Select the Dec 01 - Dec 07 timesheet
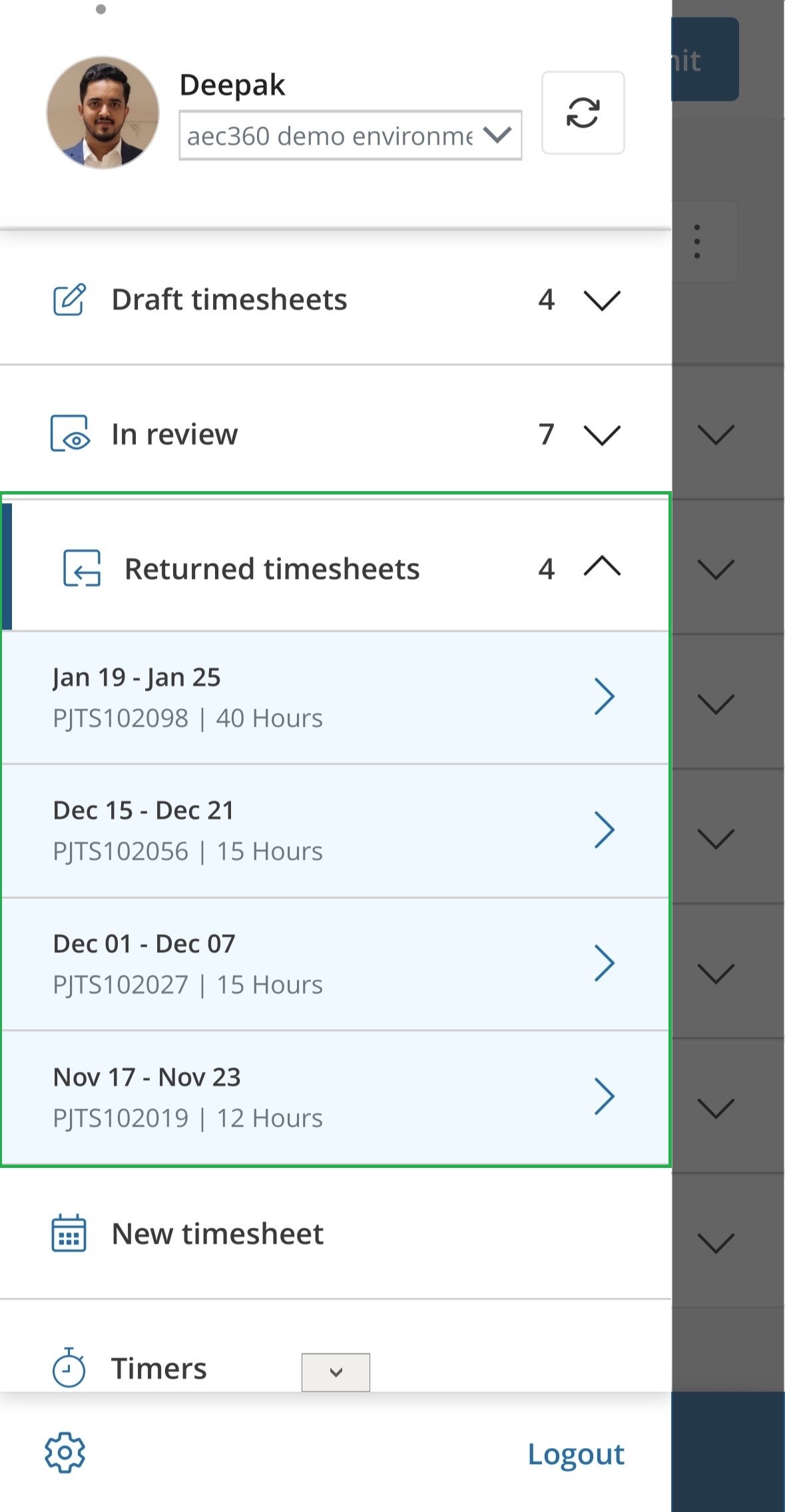Image resolution: width=785 pixels, height=1512 pixels. [x=333, y=964]
